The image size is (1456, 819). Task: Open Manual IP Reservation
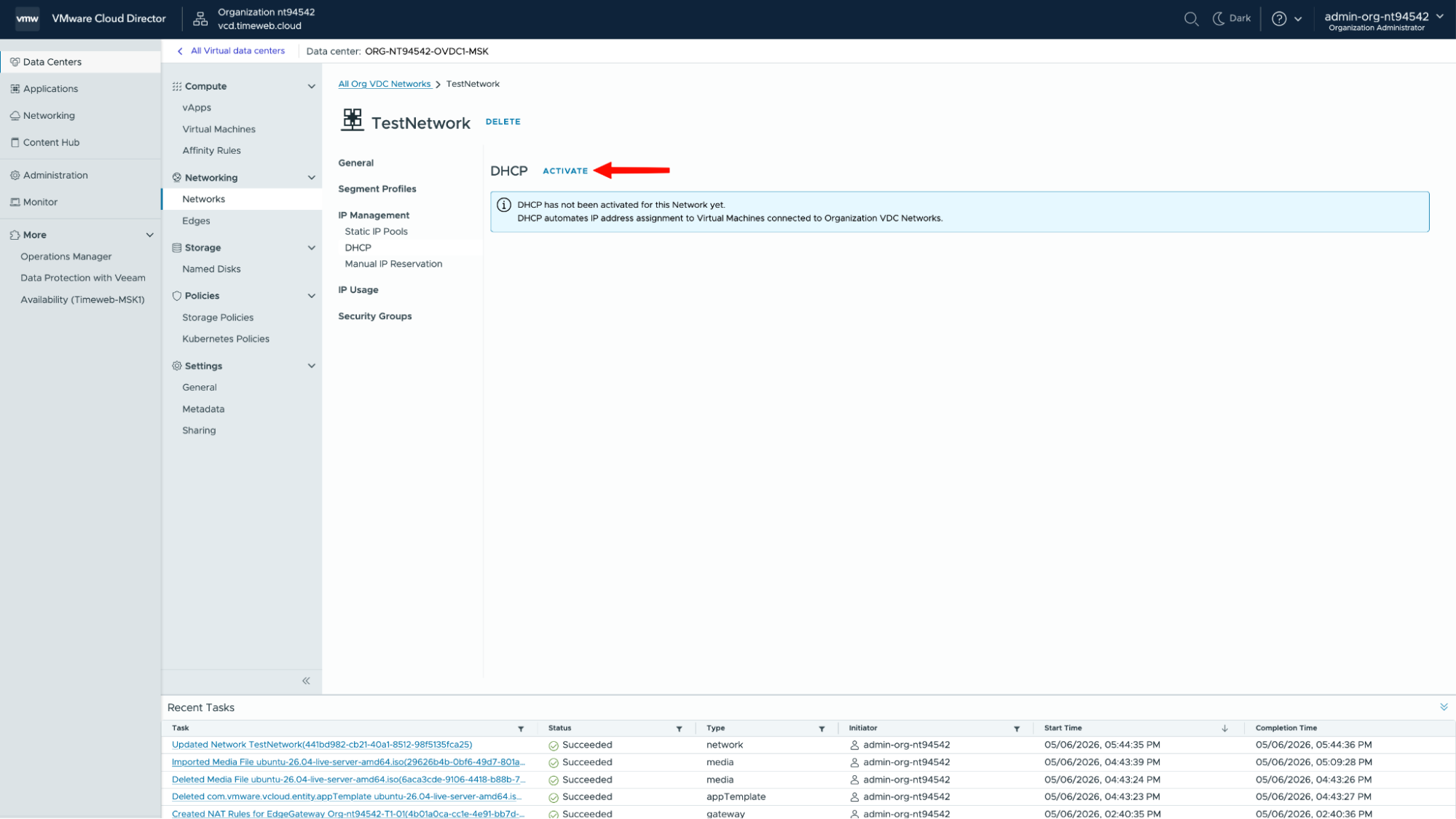tap(393, 264)
